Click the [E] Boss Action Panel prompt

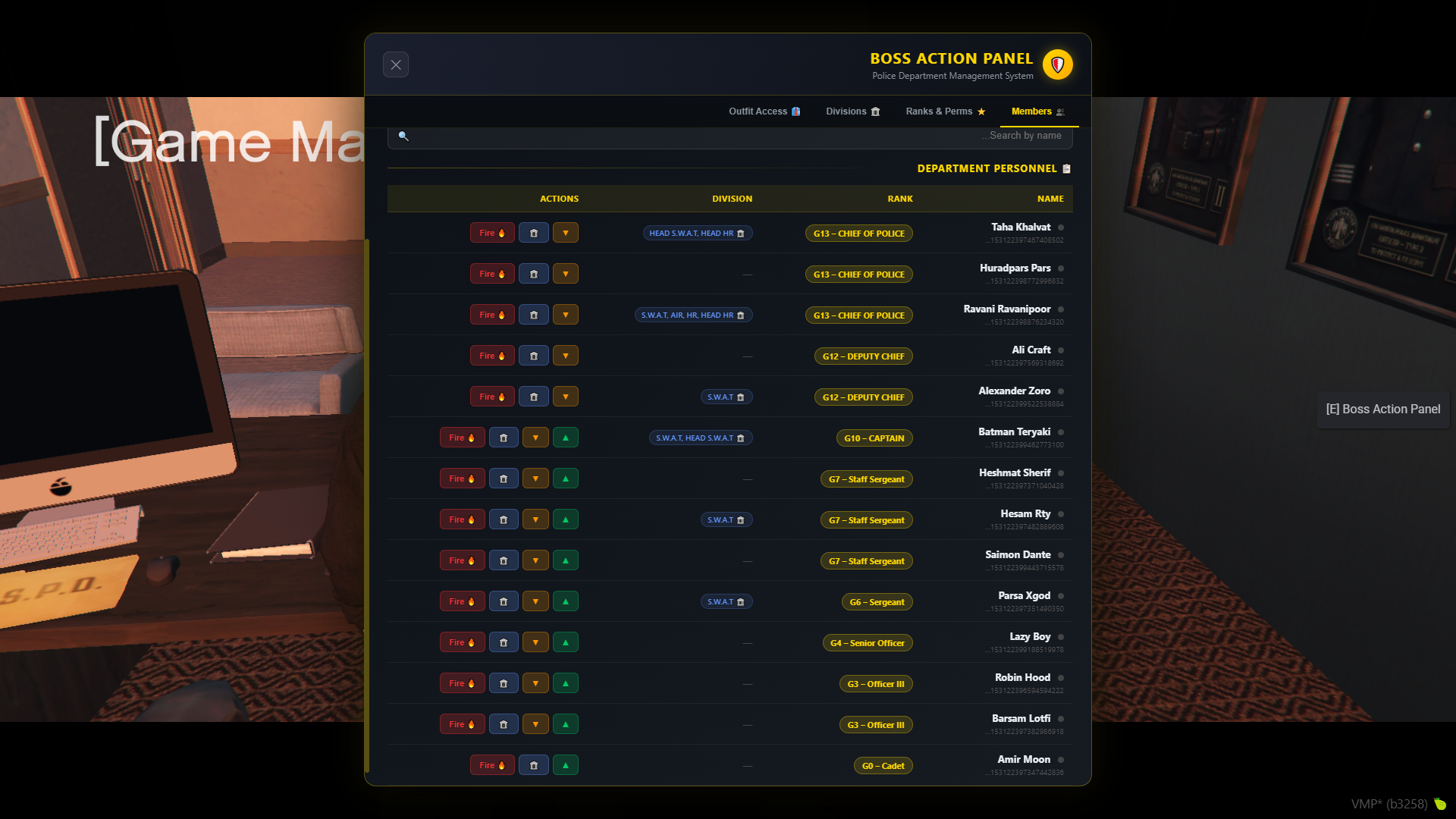tap(1383, 409)
